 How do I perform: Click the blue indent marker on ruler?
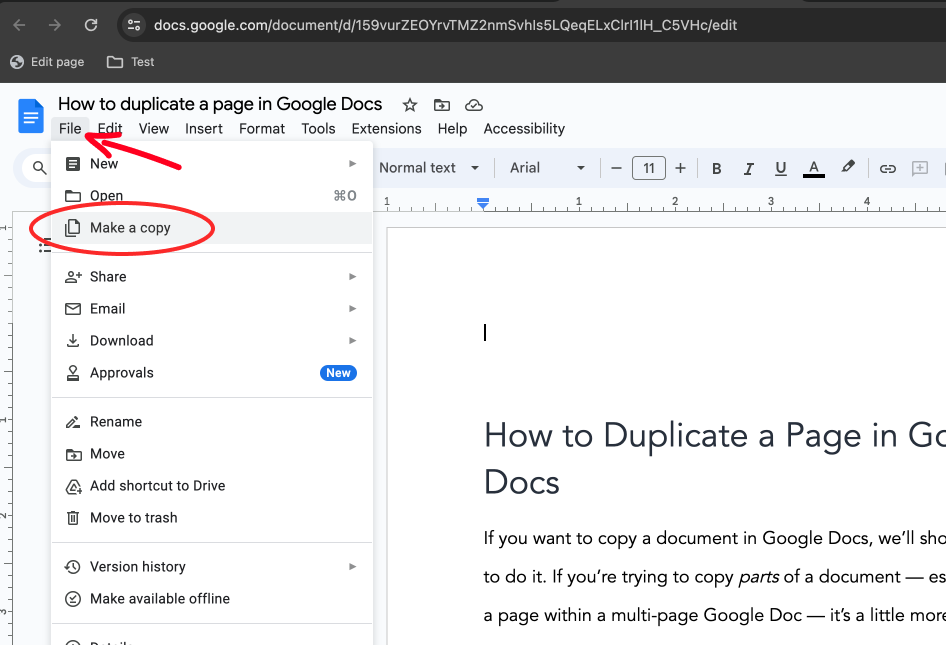click(483, 203)
